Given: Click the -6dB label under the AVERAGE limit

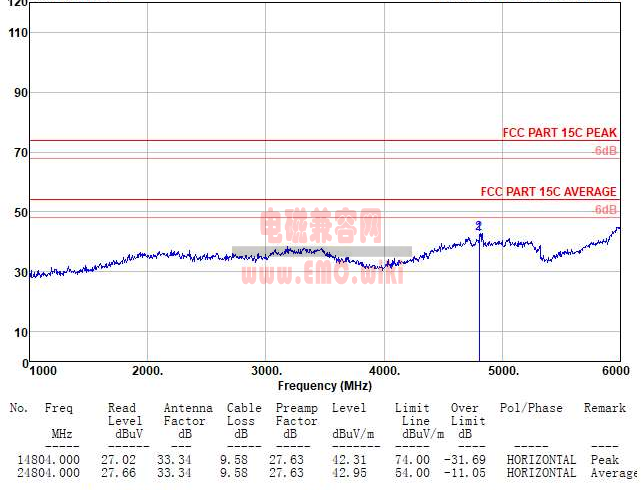Looking at the screenshot, I should coord(604,210).
